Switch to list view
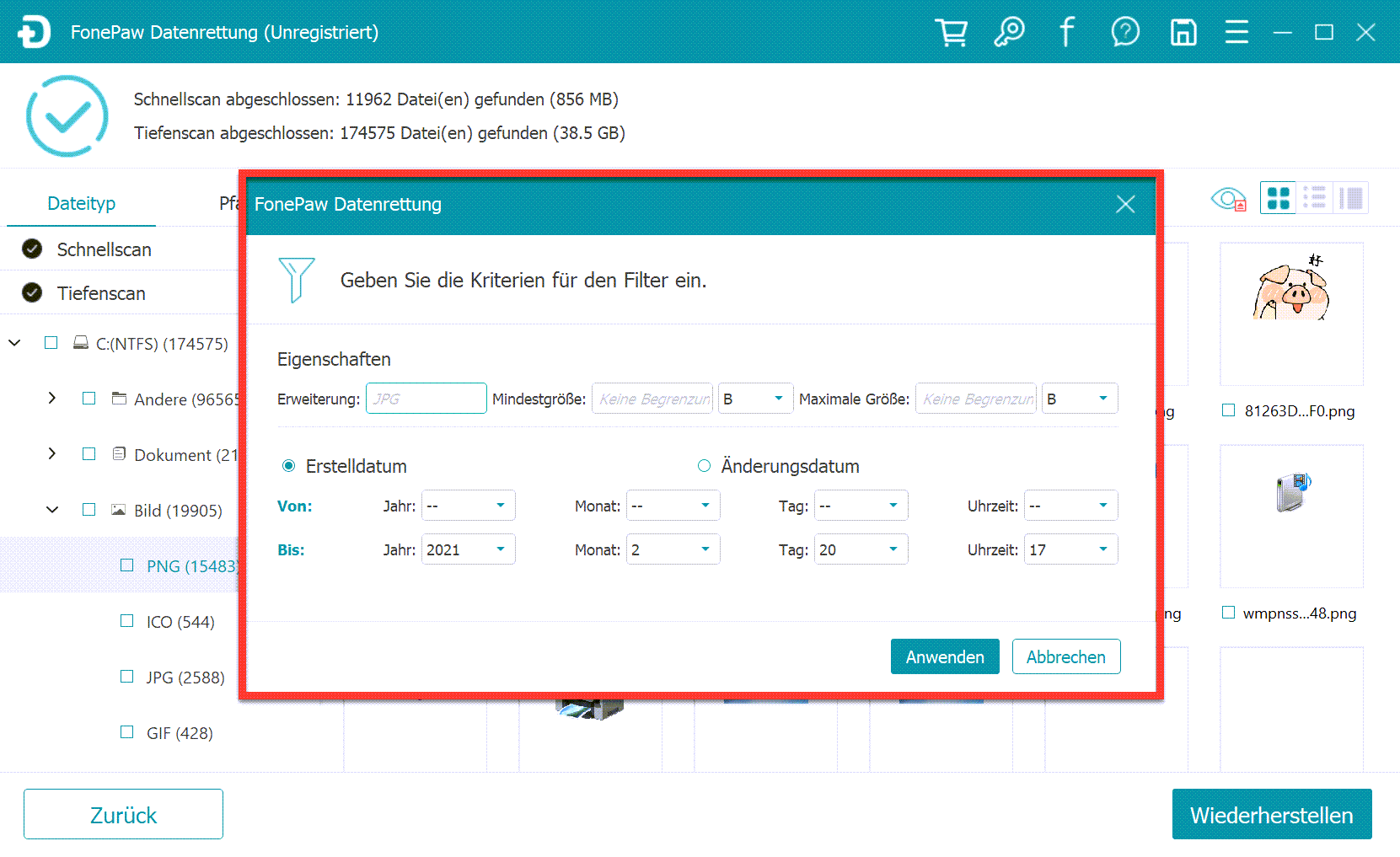1400x857 pixels. click(1314, 198)
